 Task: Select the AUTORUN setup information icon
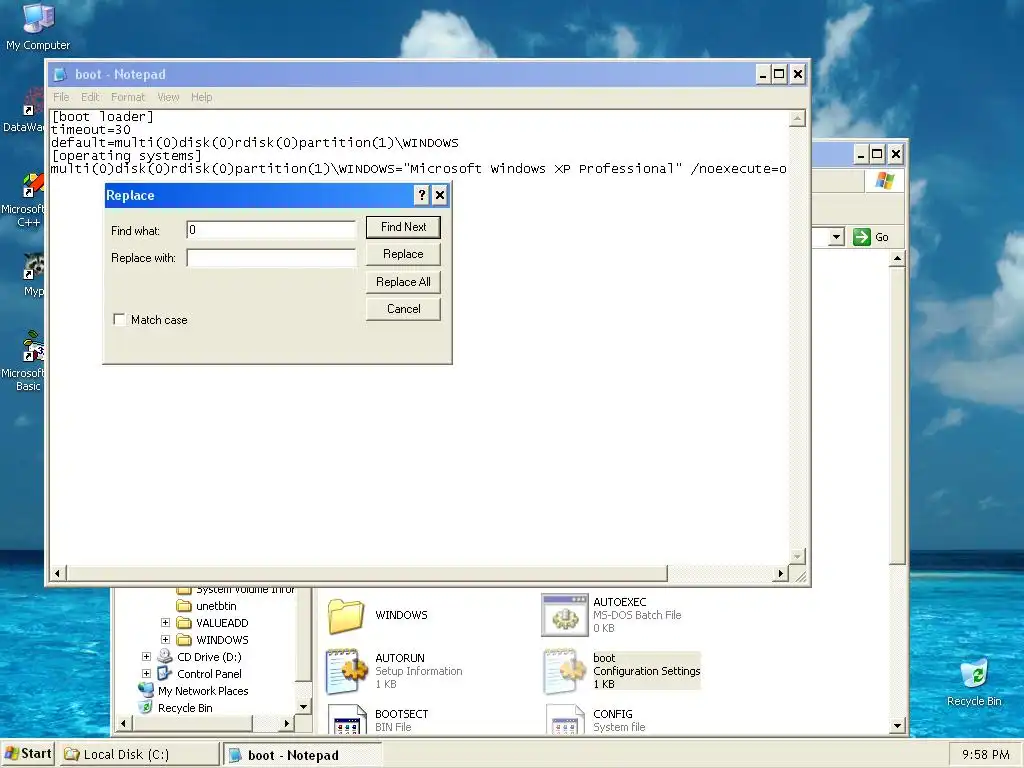(347, 671)
